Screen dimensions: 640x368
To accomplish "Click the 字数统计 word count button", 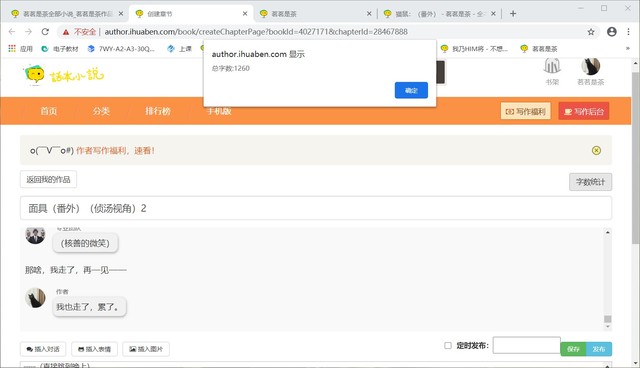I will (x=590, y=182).
